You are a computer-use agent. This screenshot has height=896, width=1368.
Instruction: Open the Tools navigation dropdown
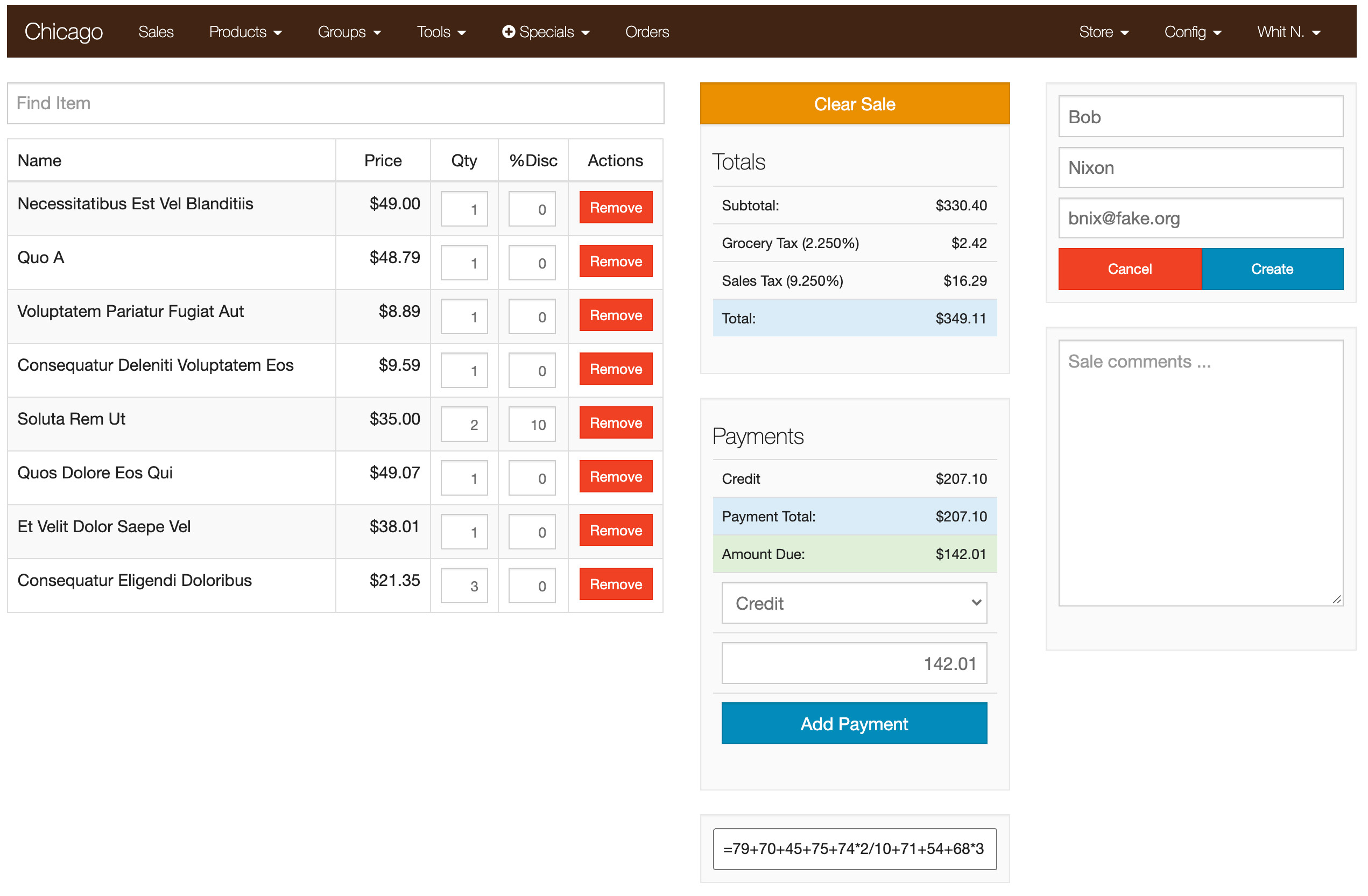click(x=441, y=32)
